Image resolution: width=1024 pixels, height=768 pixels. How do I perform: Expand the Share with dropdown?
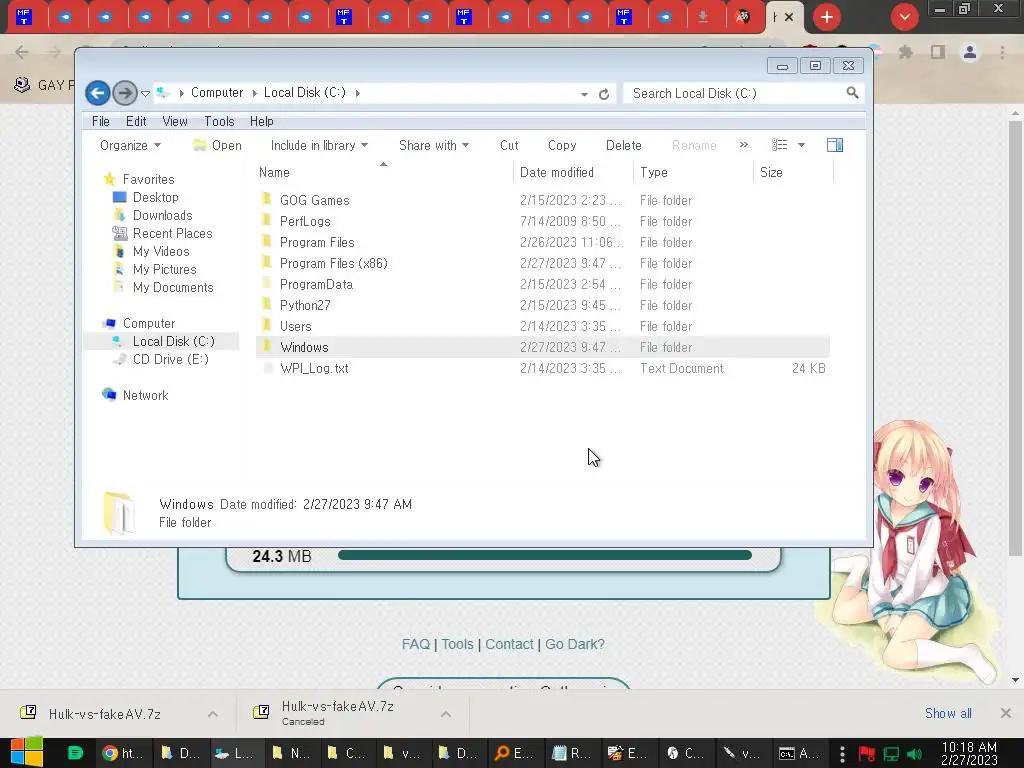[x=434, y=146]
